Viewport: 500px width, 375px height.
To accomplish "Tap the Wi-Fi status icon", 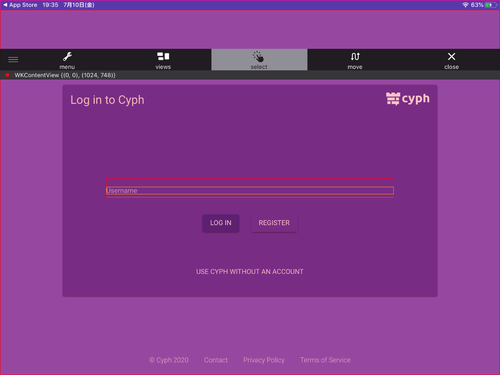I will point(465,5).
